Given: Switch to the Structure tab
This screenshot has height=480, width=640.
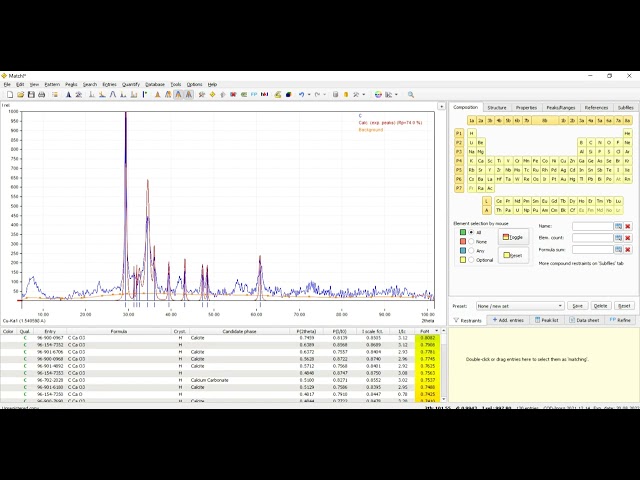Looking at the screenshot, I should (497, 107).
